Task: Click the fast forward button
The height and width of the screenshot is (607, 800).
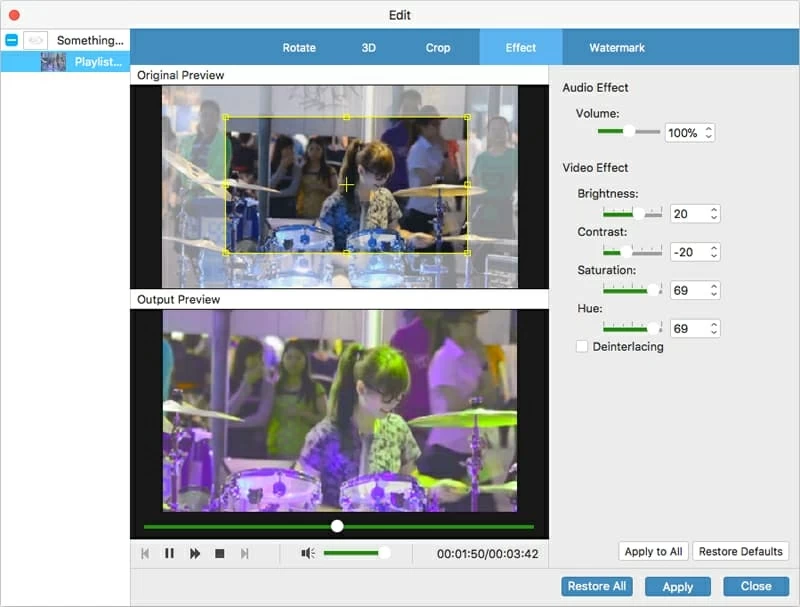Action: tap(195, 553)
